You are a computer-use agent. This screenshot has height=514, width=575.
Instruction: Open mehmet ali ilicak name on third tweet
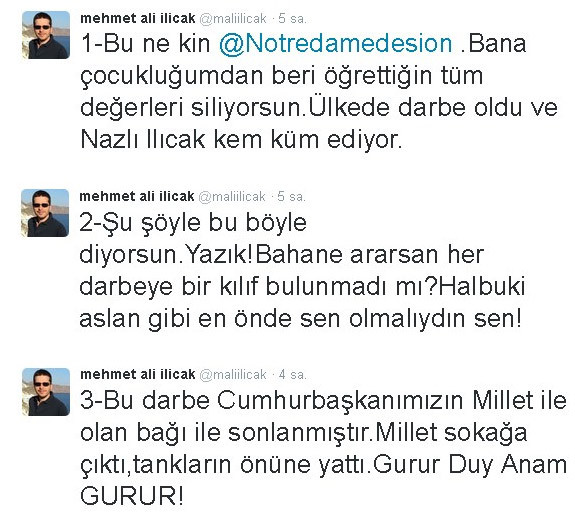[x=138, y=375]
